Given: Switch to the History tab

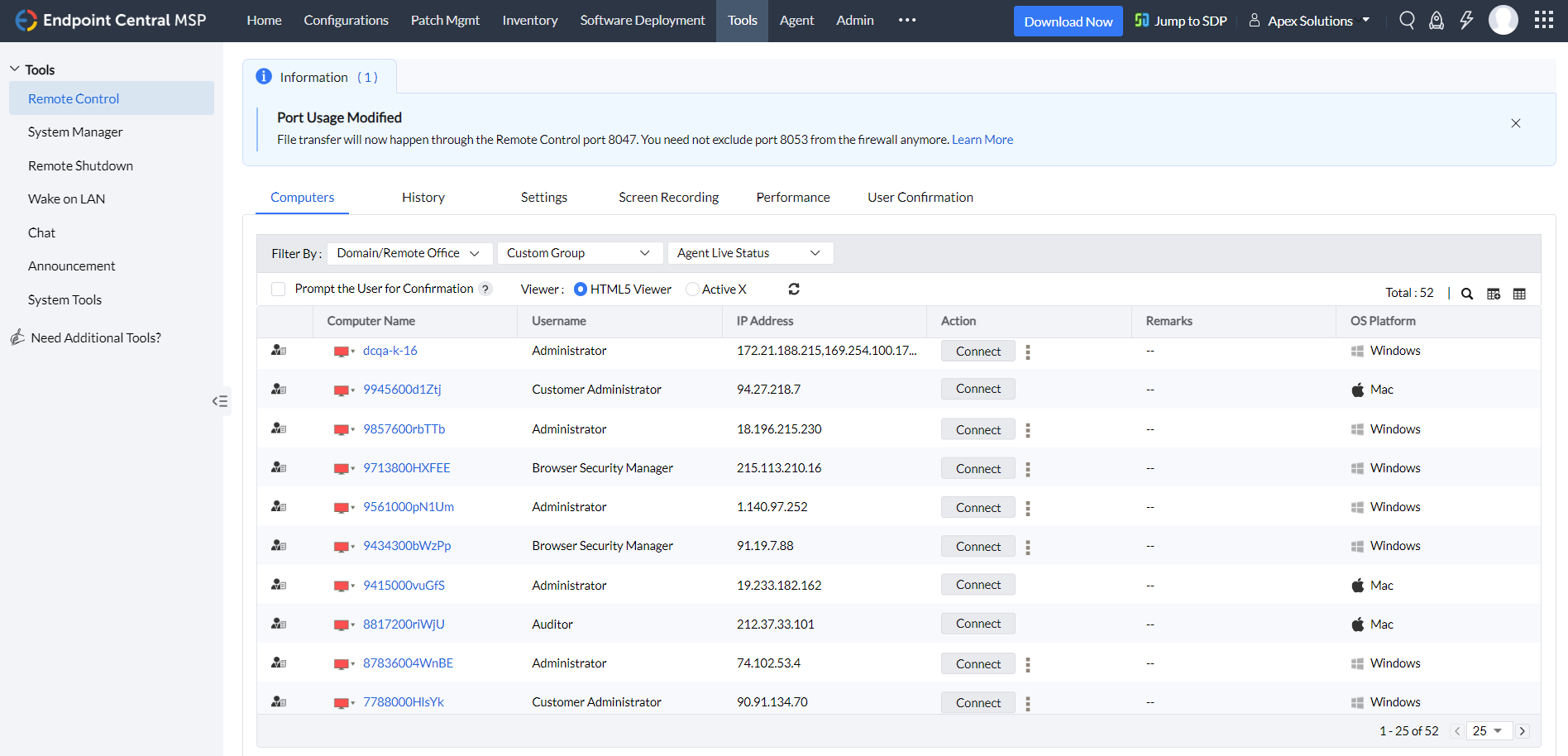Looking at the screenshot, I should (423, 197).
